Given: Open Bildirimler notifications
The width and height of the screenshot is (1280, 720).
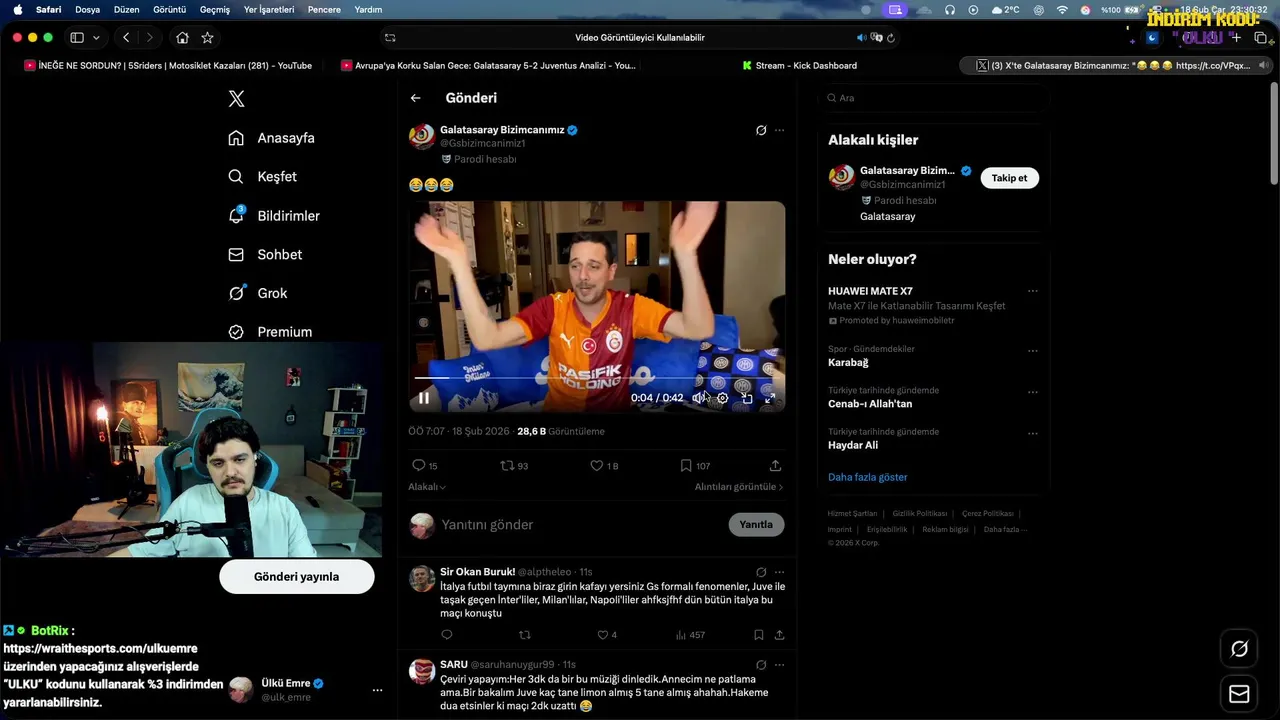Looking at the screenshot, I should (274, 215).
